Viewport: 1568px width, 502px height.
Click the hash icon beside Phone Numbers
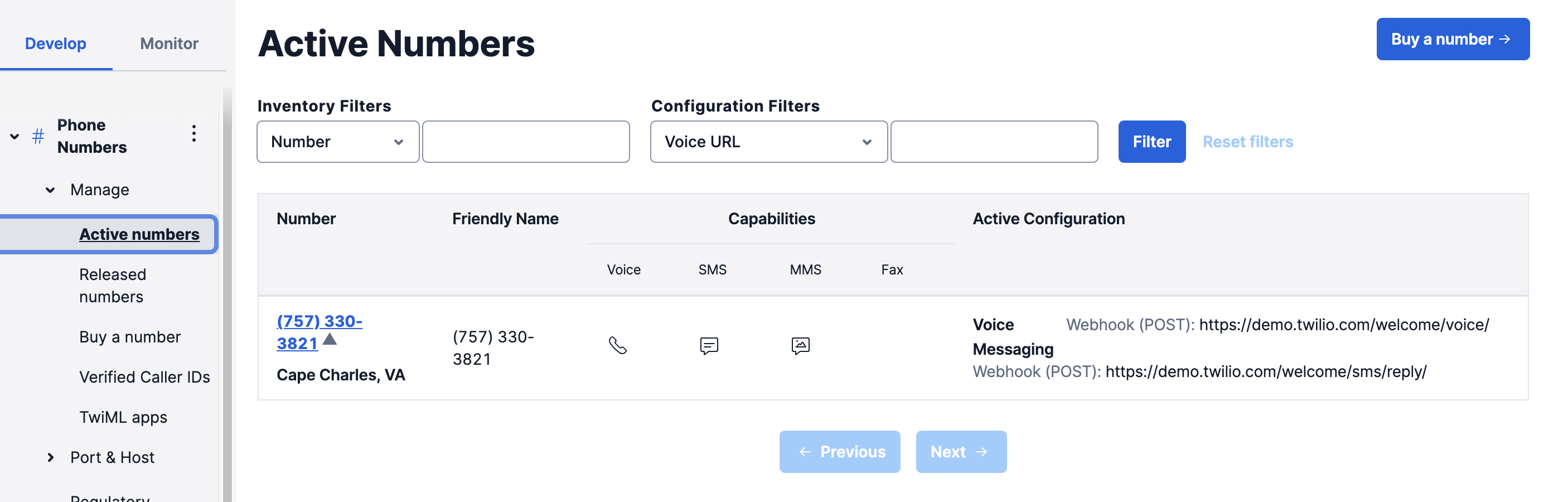(38, 136)
